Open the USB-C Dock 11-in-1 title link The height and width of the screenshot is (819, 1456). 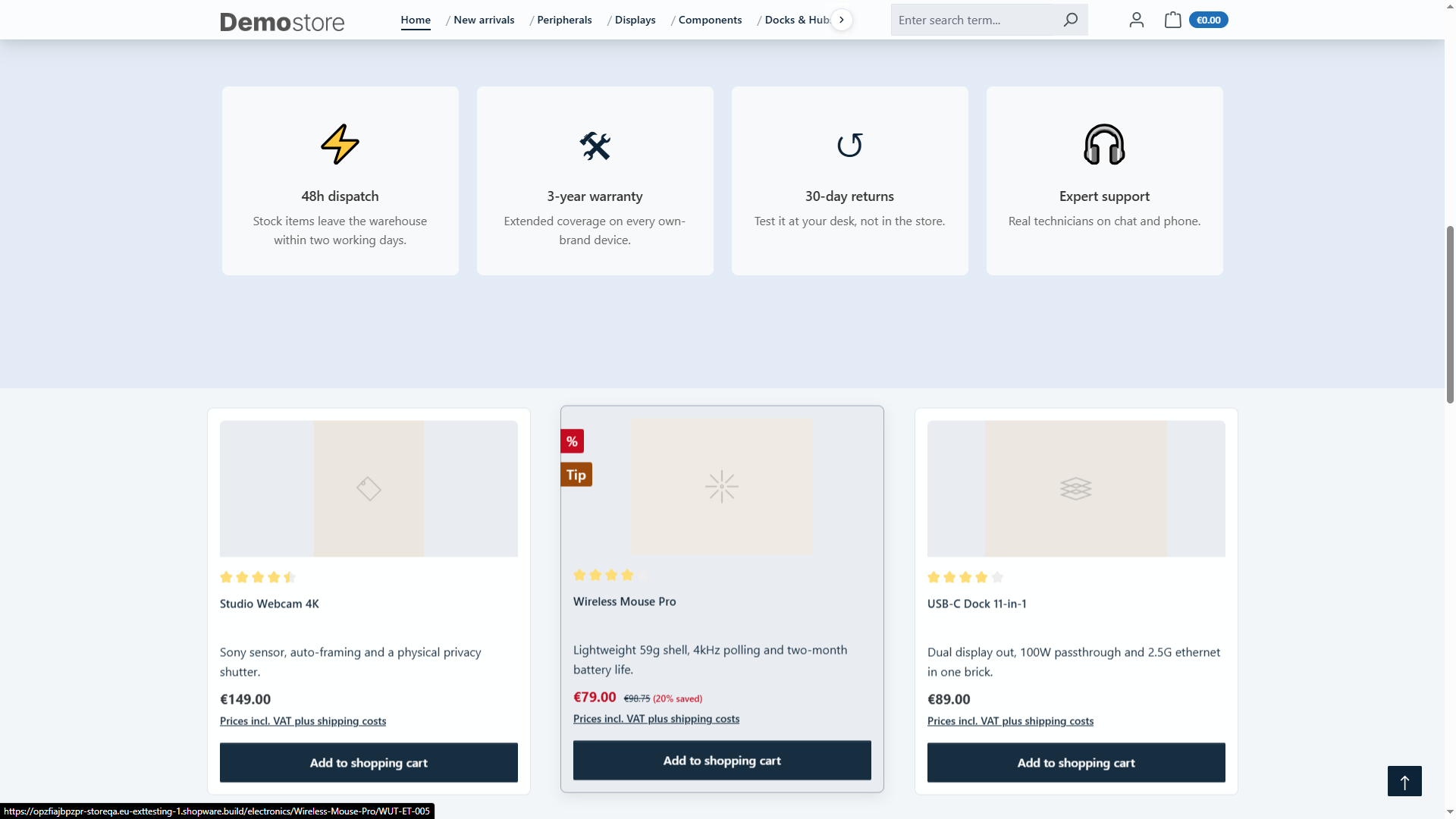977,604
